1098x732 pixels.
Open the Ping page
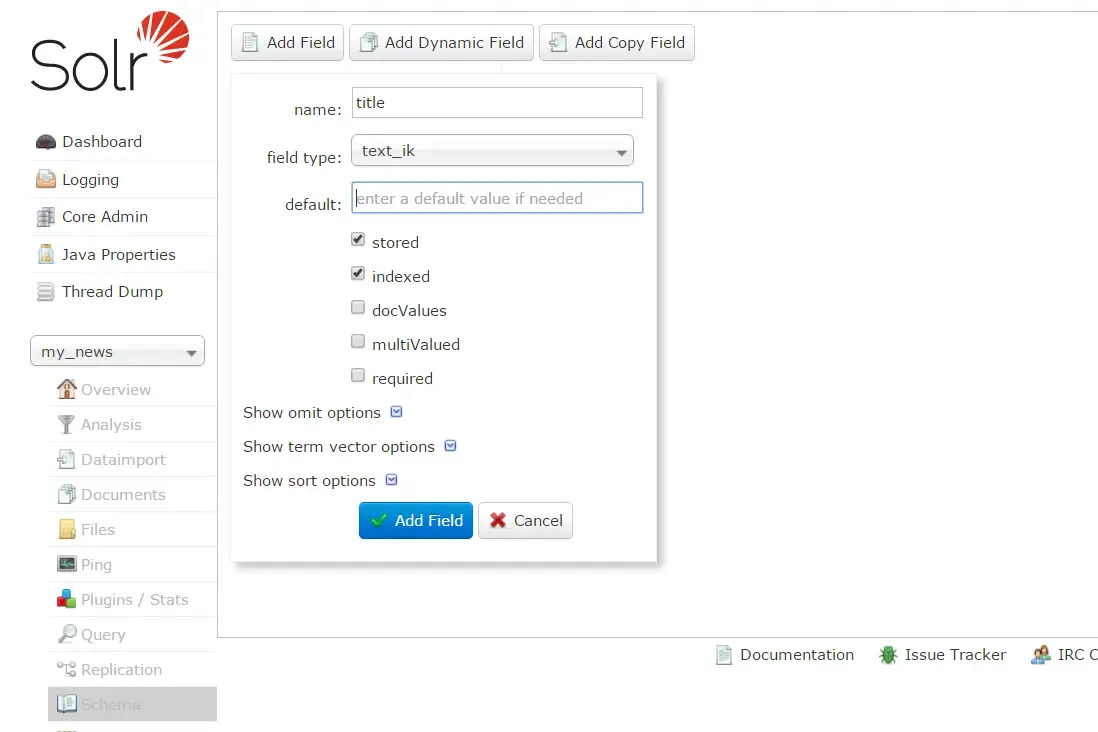[96, 565]
